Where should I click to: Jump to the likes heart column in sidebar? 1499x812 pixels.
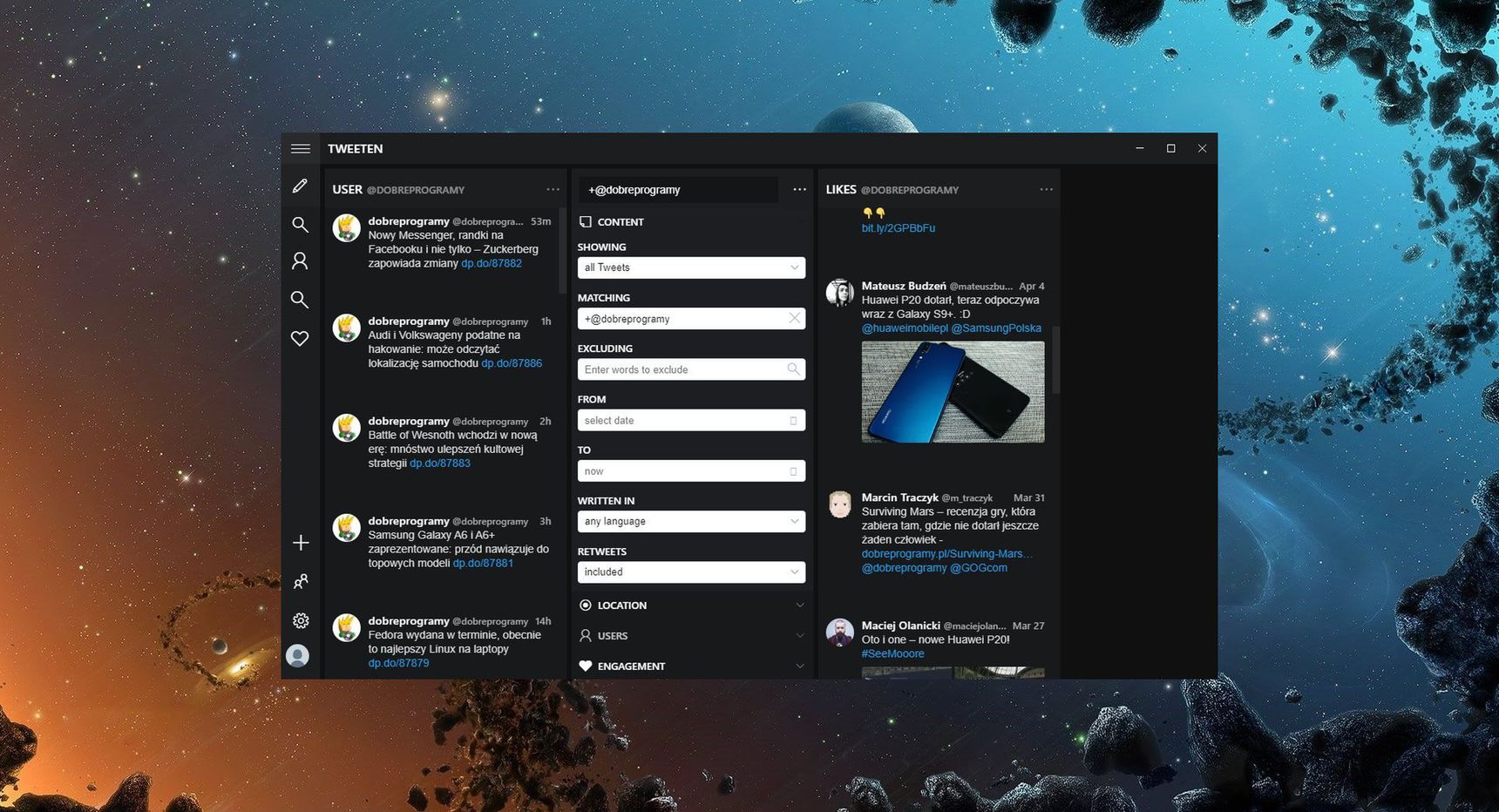tap(300, 338)
